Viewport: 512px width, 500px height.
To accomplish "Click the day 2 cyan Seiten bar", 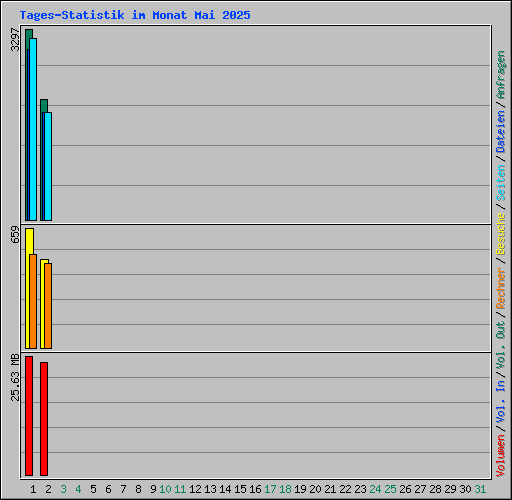I will pos(48,166).
